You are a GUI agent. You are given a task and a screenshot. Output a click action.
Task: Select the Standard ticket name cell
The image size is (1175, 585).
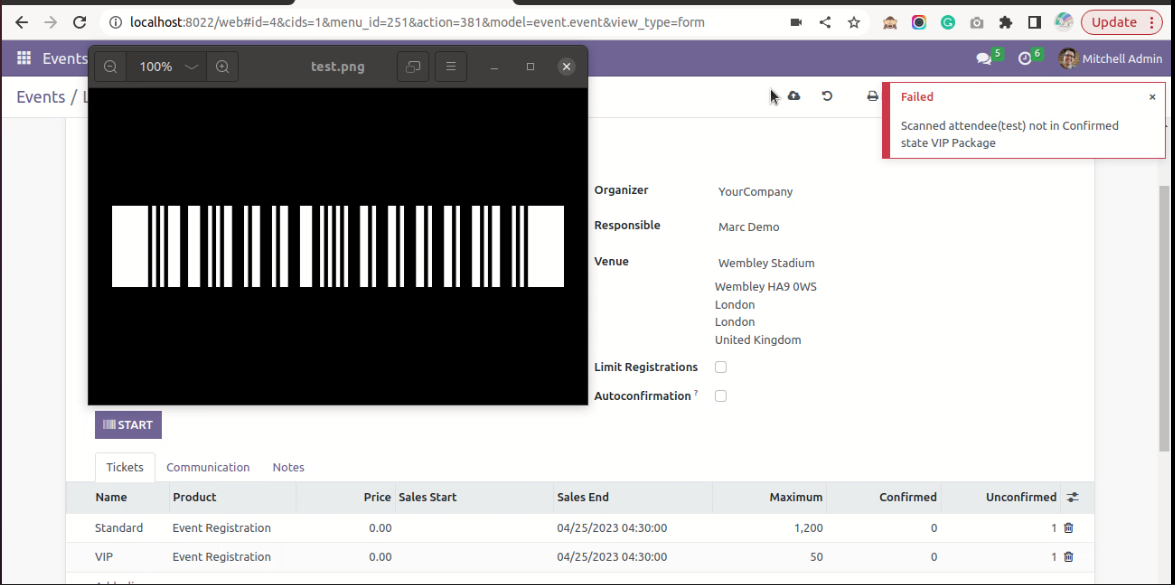[118, 528]
